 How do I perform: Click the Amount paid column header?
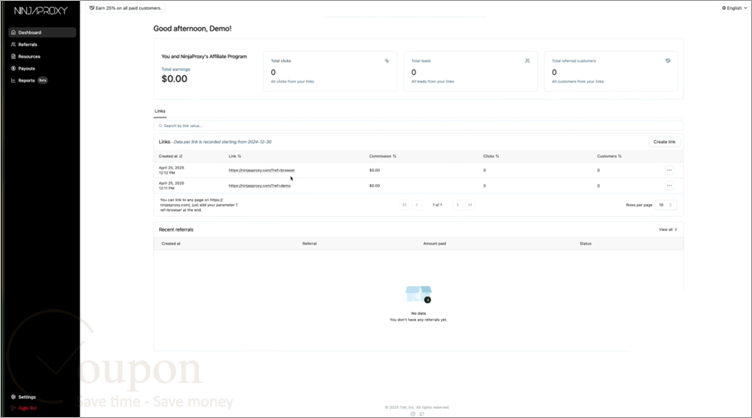click(x=435, y=244)
